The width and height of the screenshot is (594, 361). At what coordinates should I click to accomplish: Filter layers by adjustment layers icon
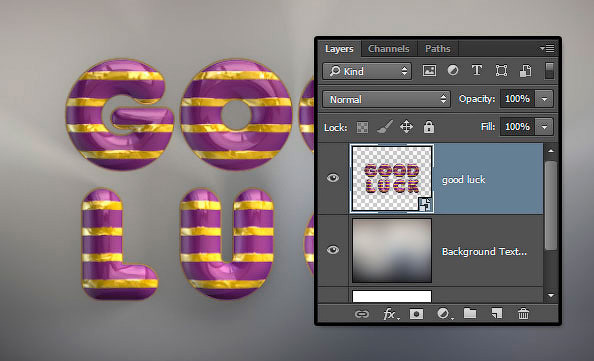(x=453, y=70)
